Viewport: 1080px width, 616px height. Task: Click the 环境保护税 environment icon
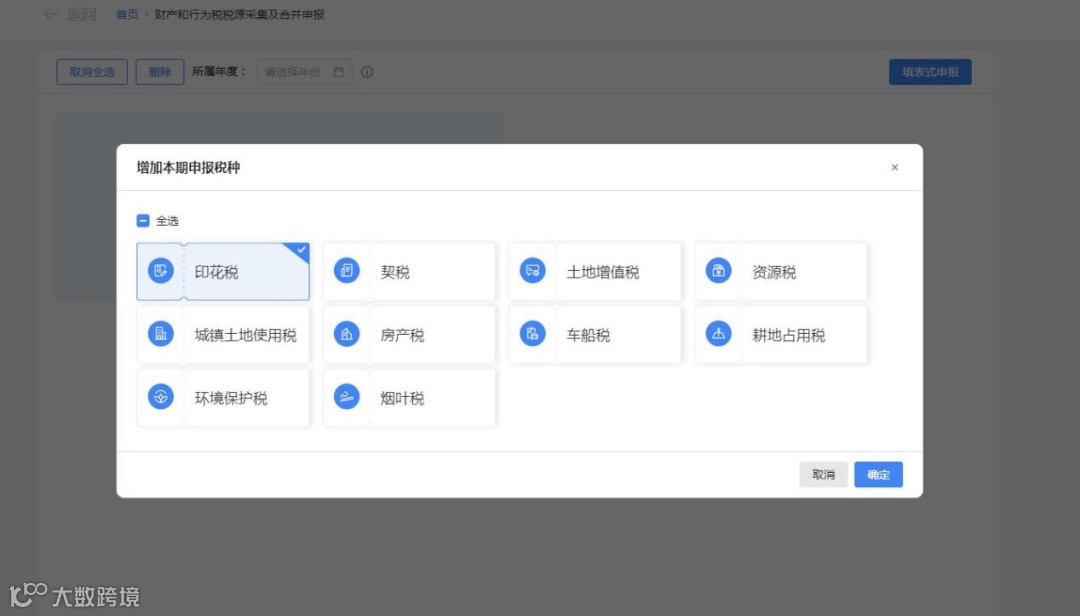point(160,397)
